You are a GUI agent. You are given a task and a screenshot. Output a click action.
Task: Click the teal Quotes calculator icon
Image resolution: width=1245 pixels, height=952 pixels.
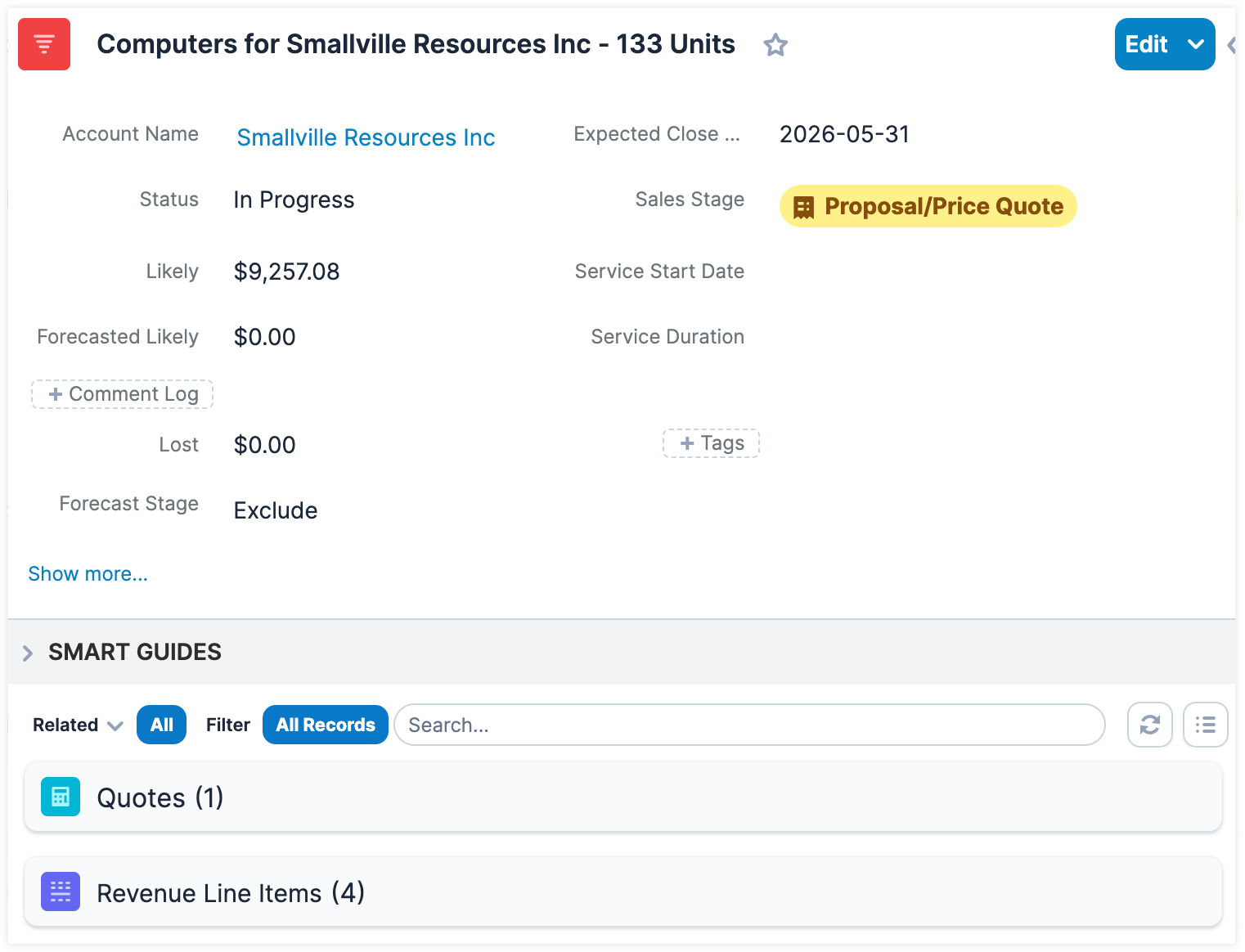pyautogui.click(x=61, y=797)
